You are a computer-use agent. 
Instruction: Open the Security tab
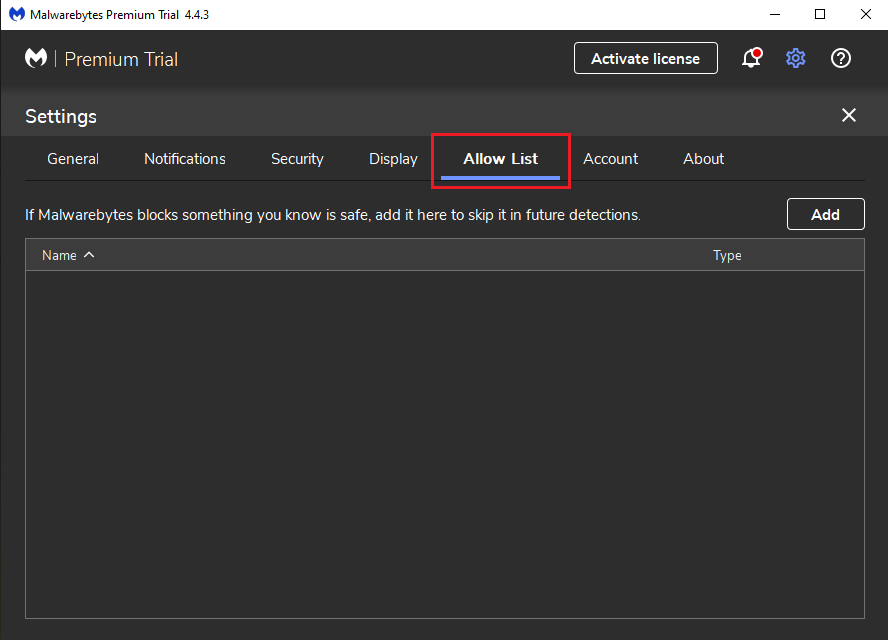[297, 159]
